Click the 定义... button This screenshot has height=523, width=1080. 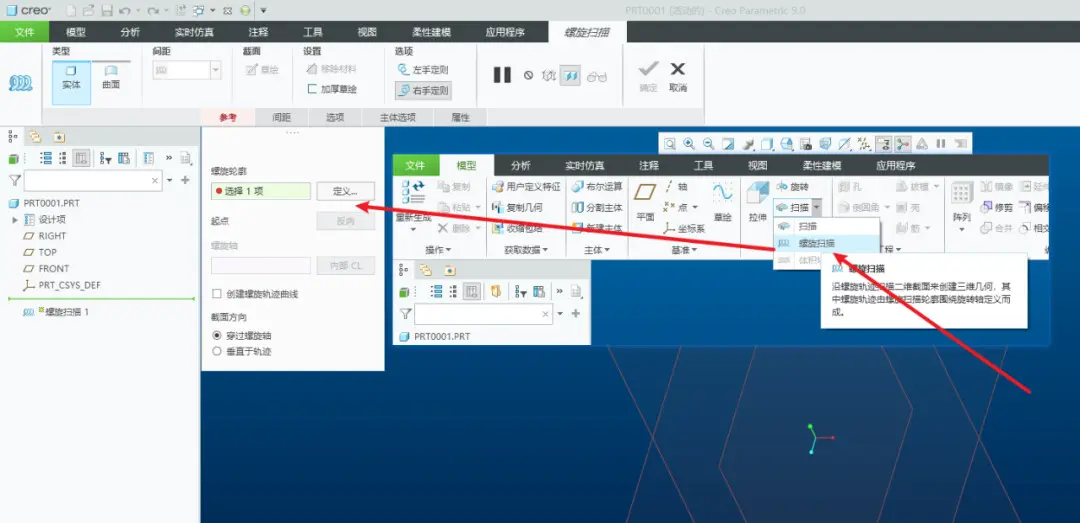click(x=346, y=191)
